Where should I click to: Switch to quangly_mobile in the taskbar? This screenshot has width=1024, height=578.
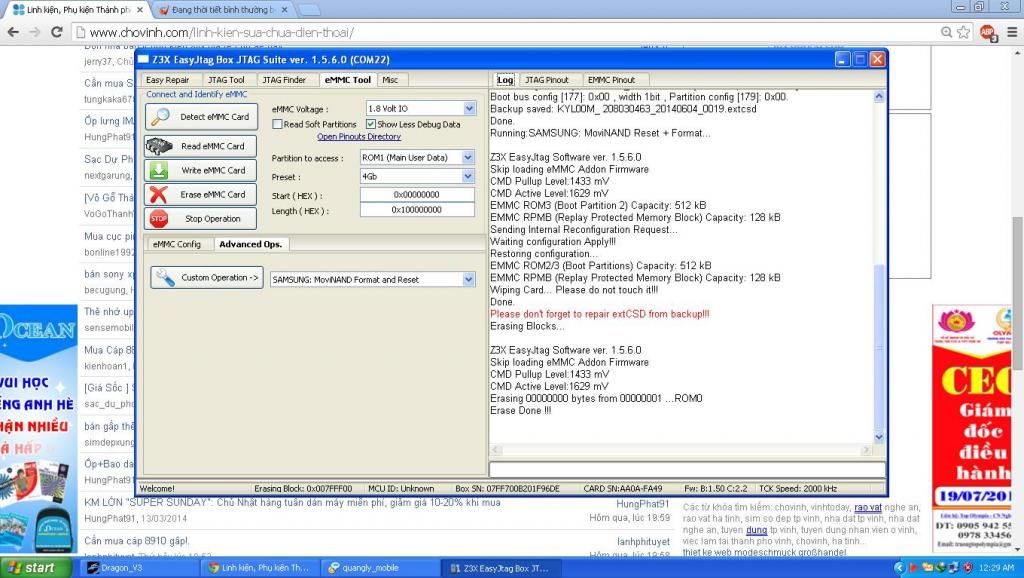380,568
